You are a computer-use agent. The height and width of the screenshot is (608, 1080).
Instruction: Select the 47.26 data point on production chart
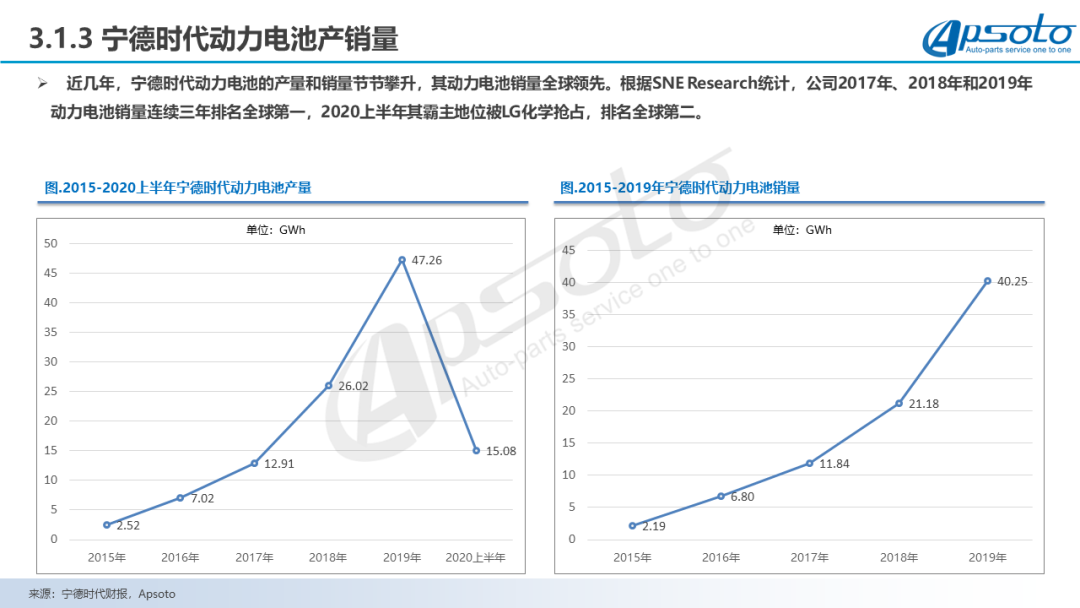pos(402,260)
